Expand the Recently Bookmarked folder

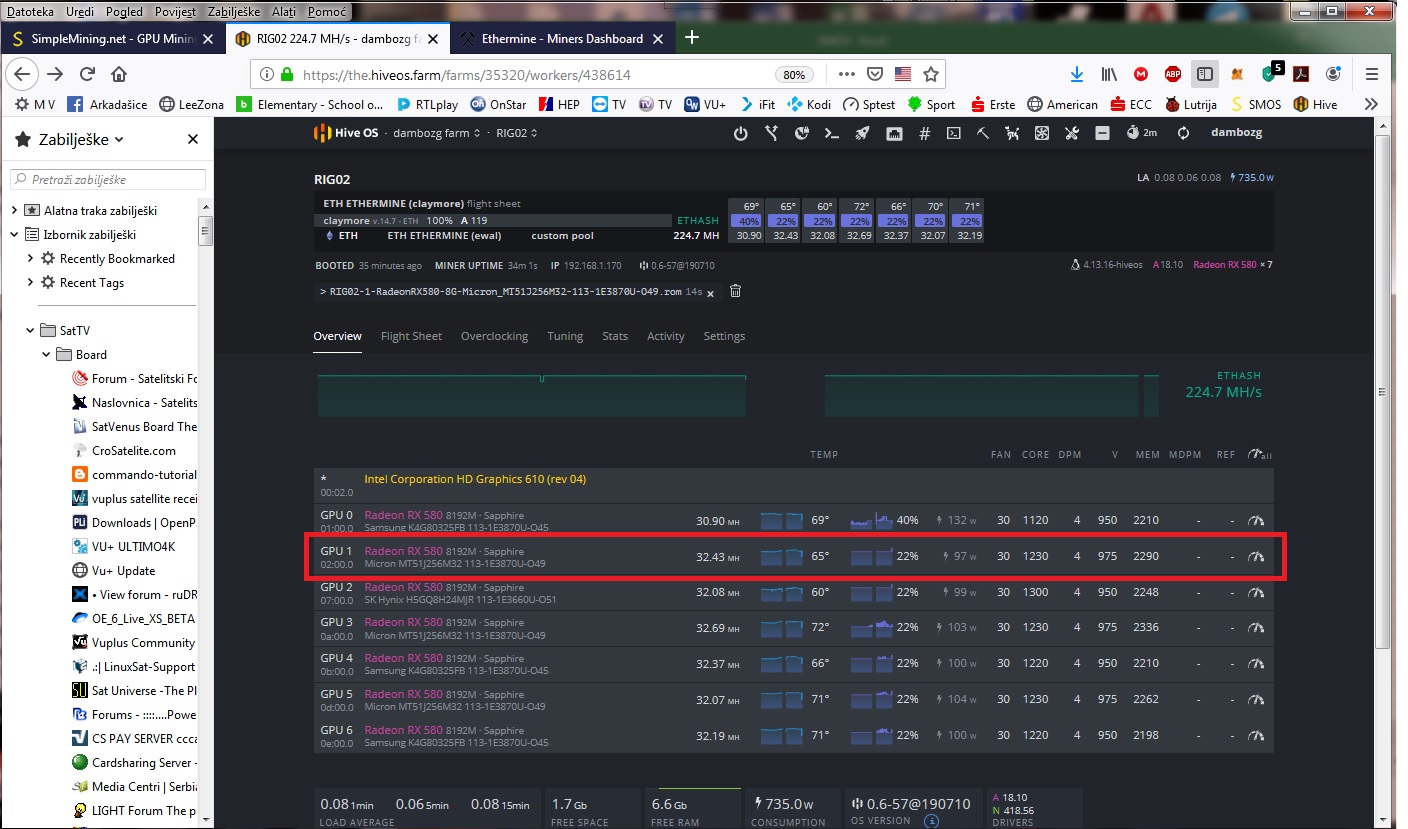point(31,259)
